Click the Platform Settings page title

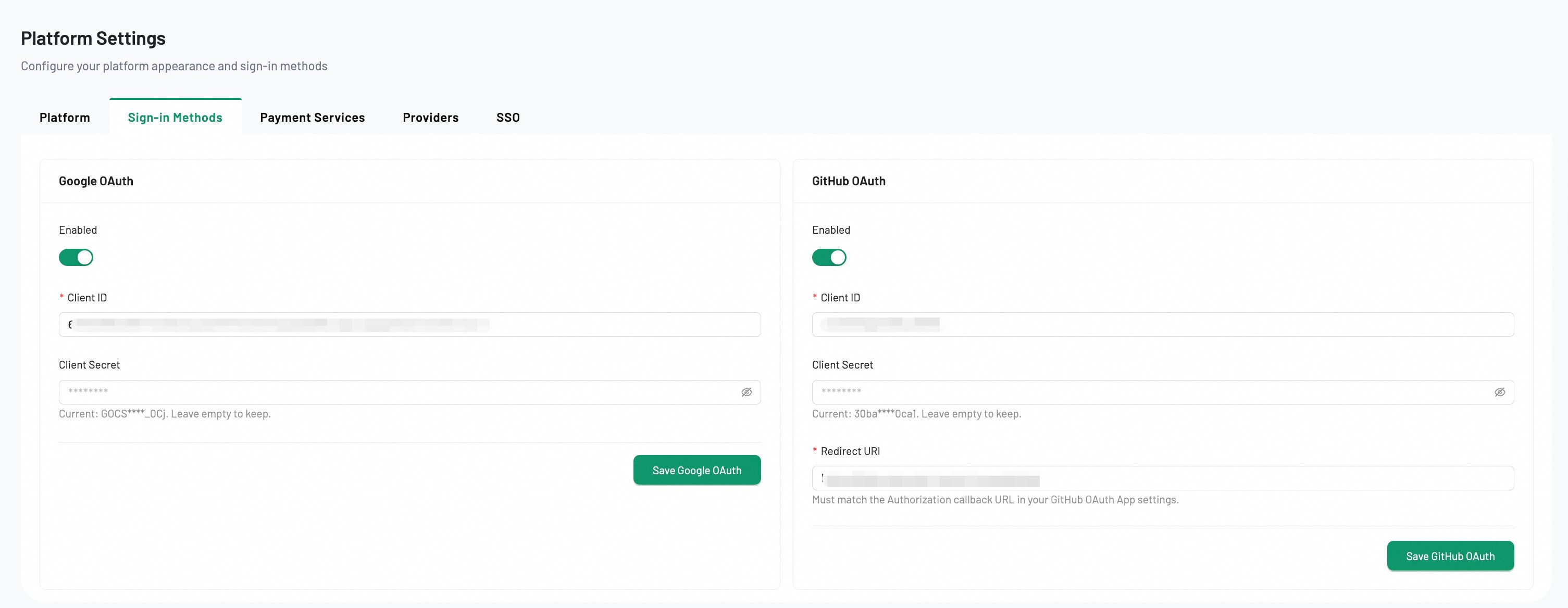[x=93, y=39]
